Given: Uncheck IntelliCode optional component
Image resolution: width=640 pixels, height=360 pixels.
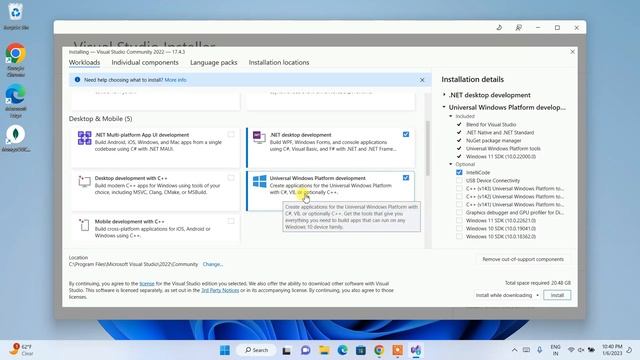Looking at the screenshot, I should pyautogui.click(x=459, y=172).
